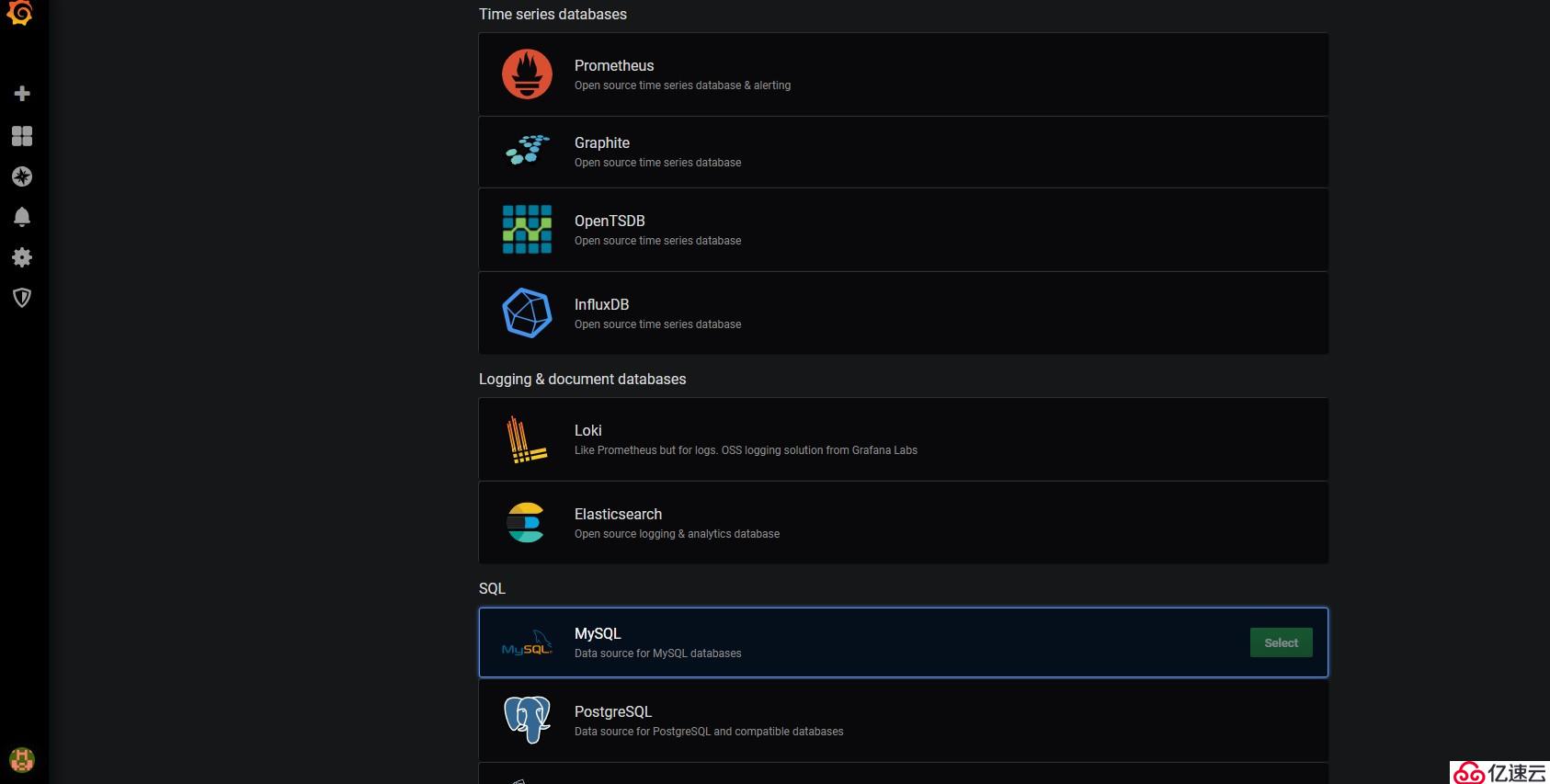Click the InfluxDB polygon logo
The height and width of the screenshot is (784, 1550).
[527, 312]
